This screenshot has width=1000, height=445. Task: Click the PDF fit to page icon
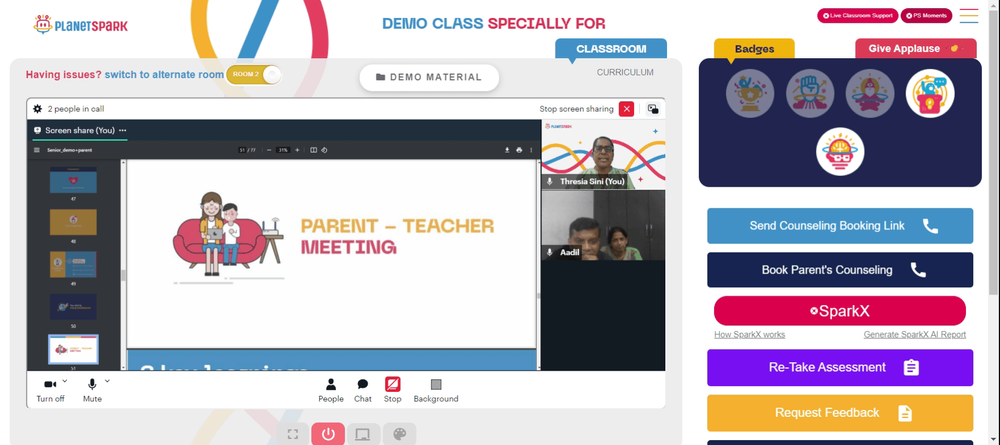(x=313, y=150)
